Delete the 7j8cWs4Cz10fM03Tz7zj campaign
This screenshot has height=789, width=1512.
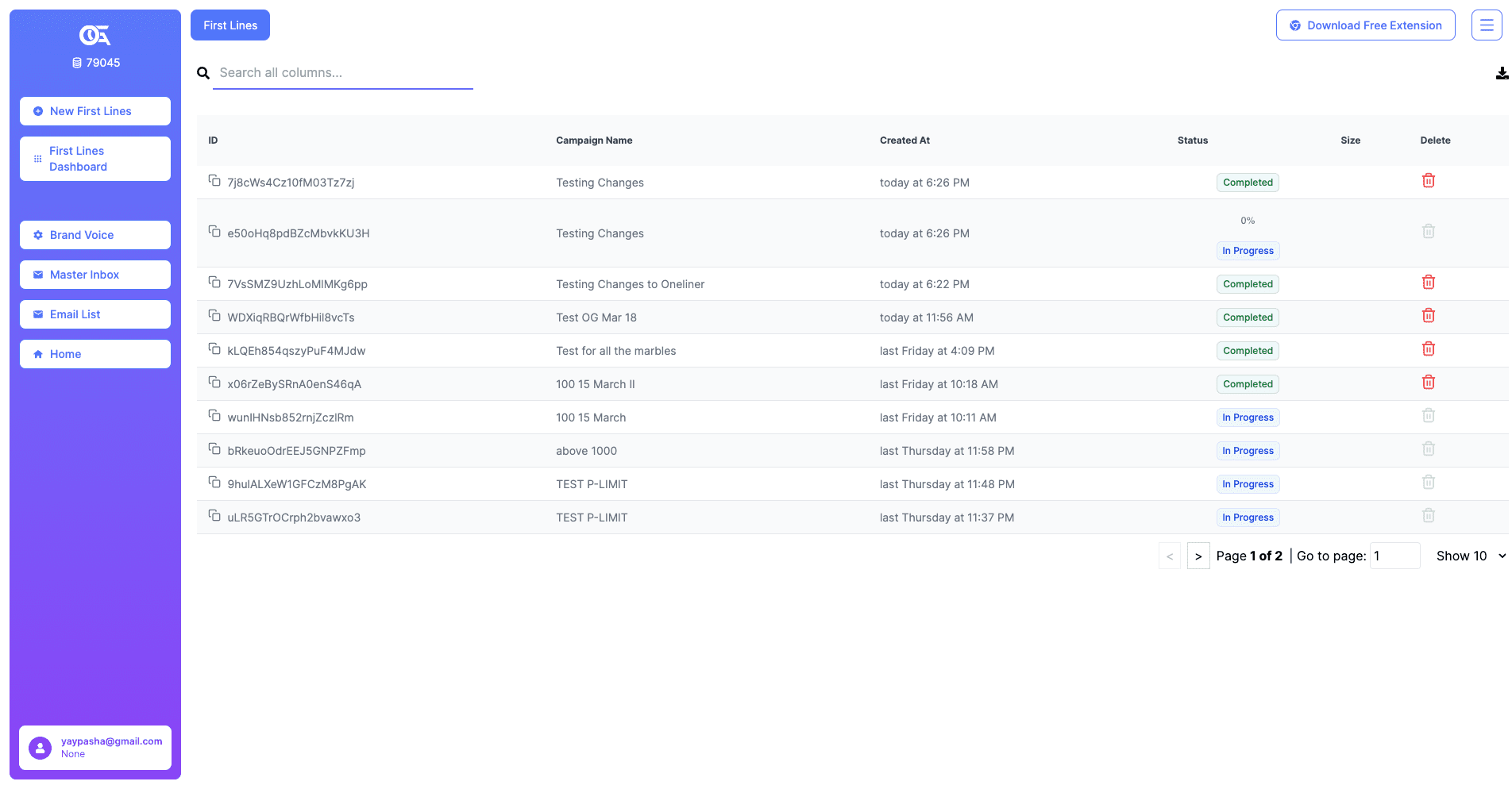1429,180
